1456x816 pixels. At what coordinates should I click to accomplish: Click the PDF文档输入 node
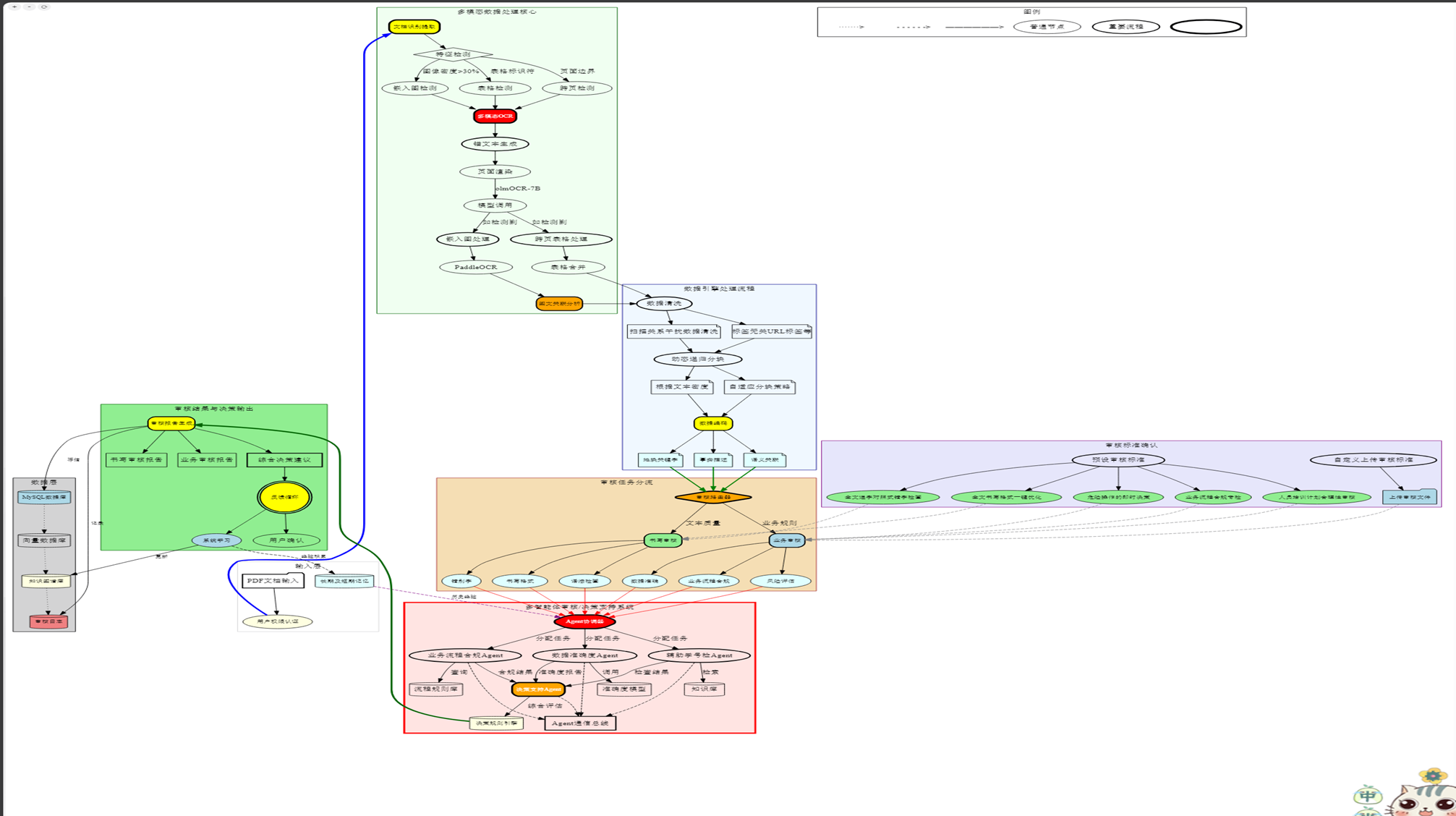pos(273,581)
